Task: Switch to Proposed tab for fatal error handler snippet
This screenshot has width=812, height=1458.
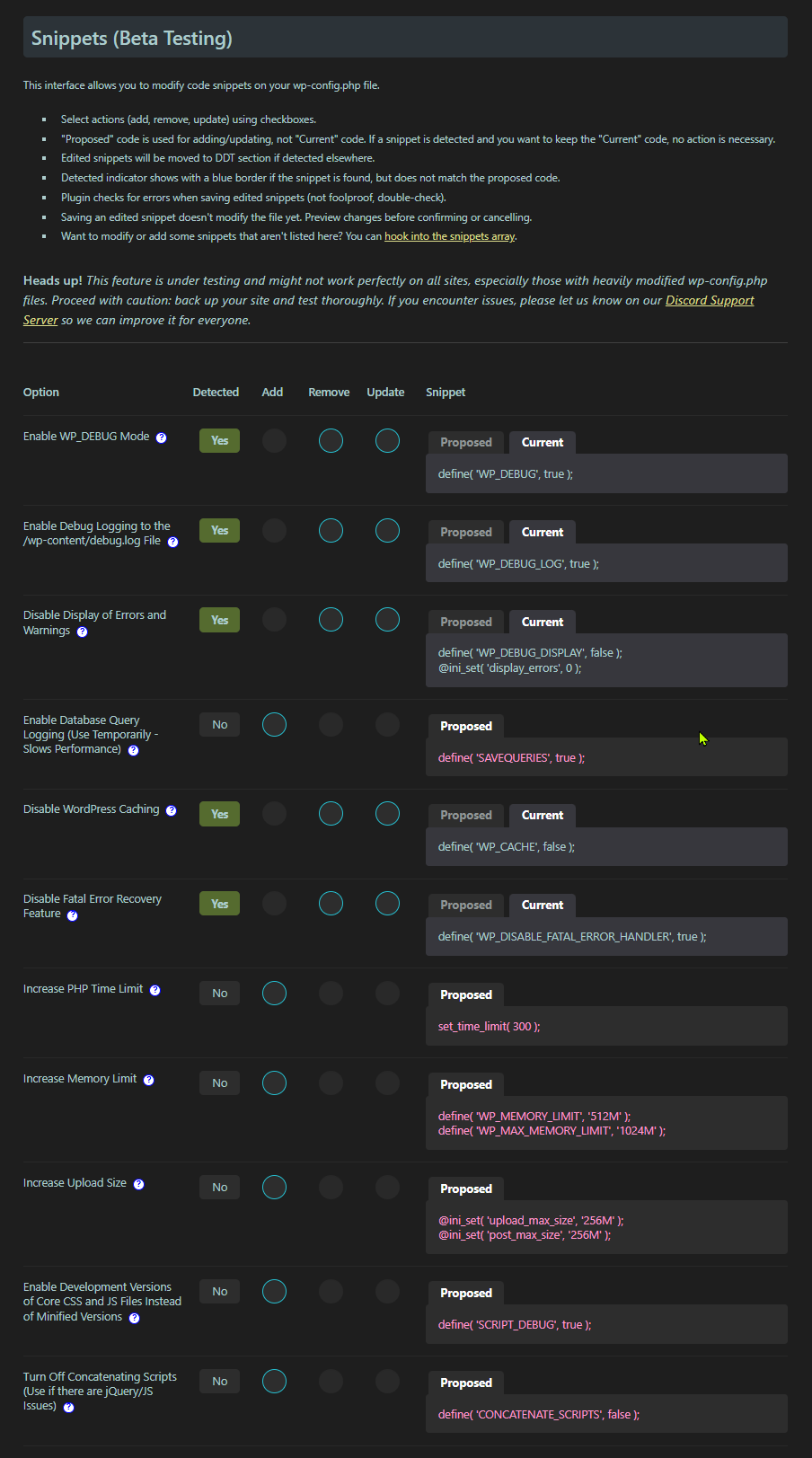Action: coord(466,905)
